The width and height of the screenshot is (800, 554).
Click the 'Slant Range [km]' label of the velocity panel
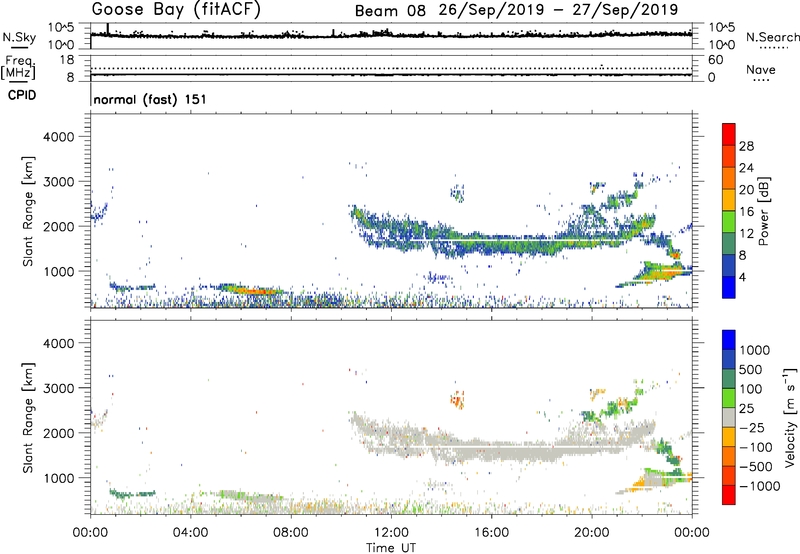pos(28,418)
